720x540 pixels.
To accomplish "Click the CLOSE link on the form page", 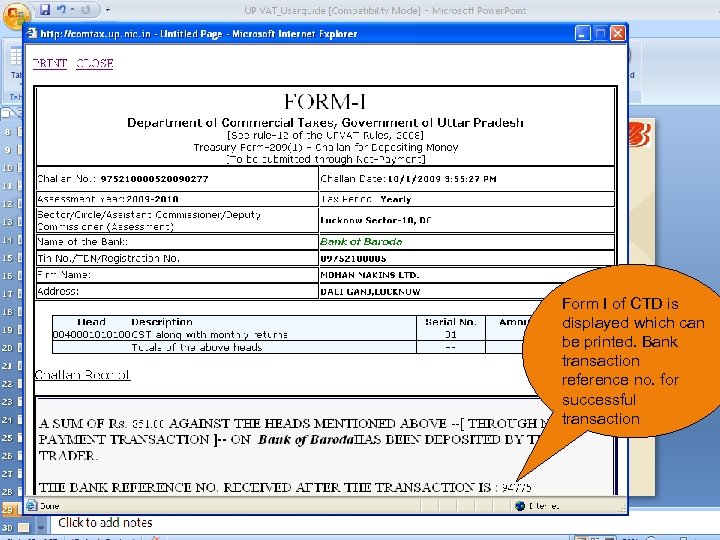I will pos(95,63).
